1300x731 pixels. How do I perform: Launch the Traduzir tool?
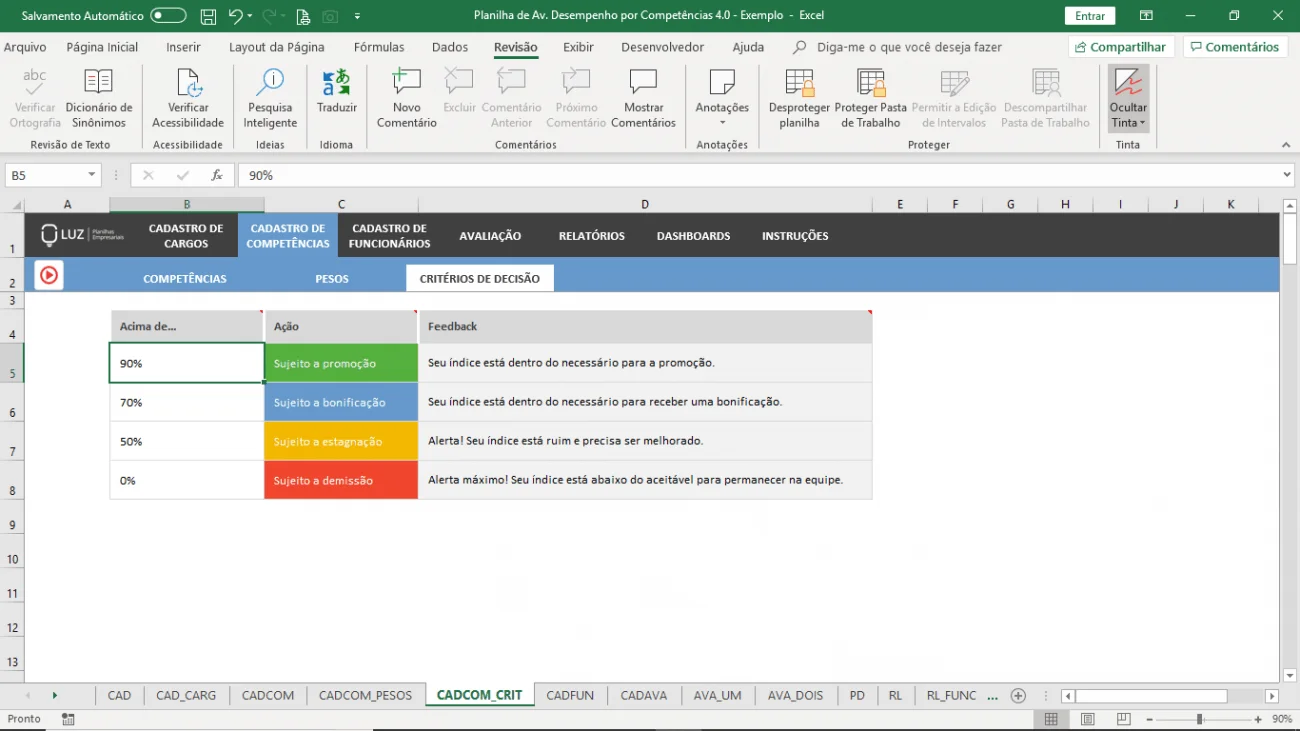(x=337, y=92)
